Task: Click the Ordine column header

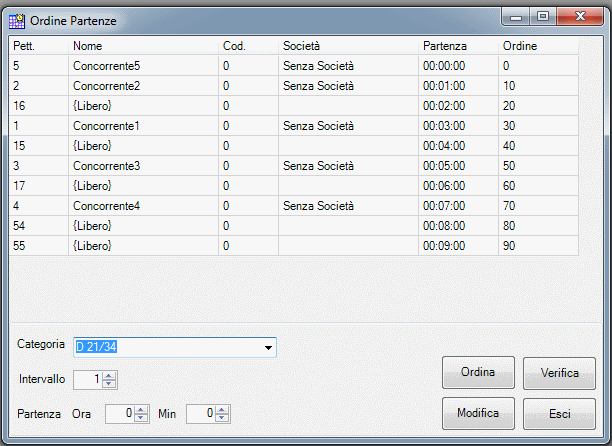Action: [x=538, y=46]
